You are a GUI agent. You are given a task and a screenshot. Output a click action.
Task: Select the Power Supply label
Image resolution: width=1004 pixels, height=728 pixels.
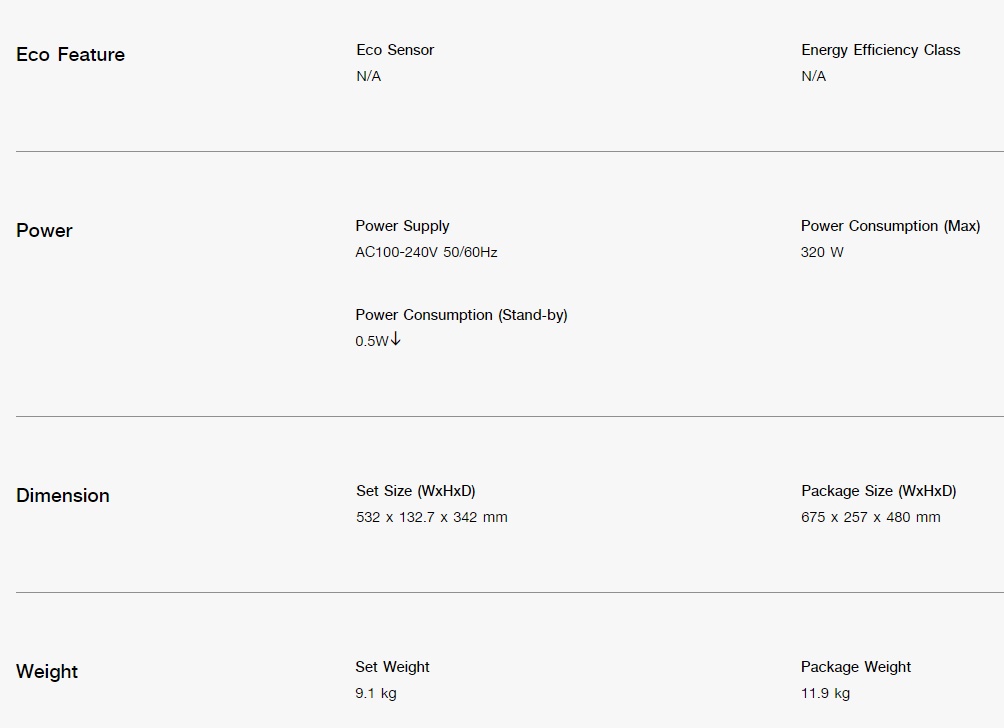[x=402, y=226]
